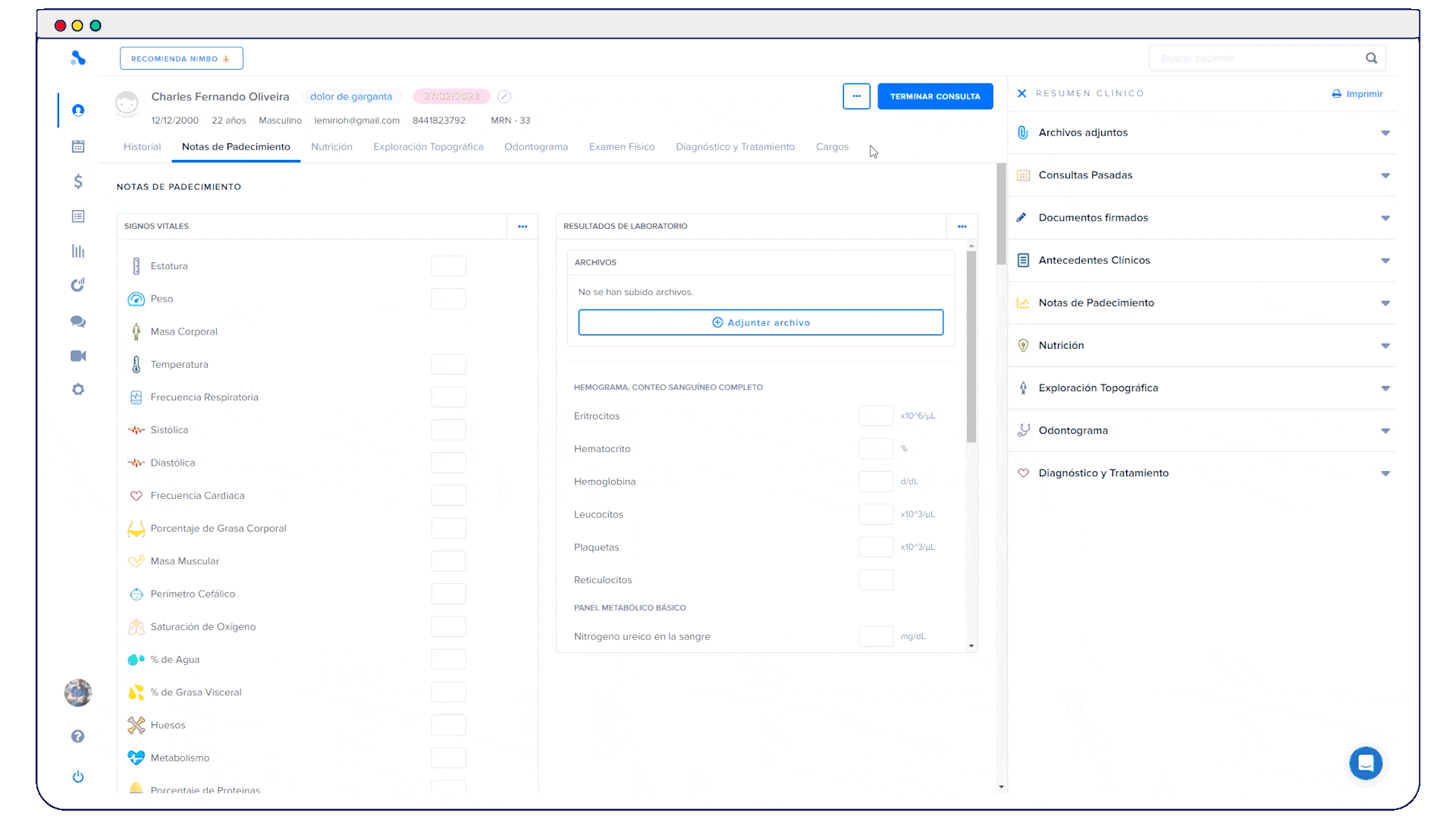The height and width of the screenshot is (819, 1456).
Task: Open Signos Vitales options menu
Action: [522, 226]
